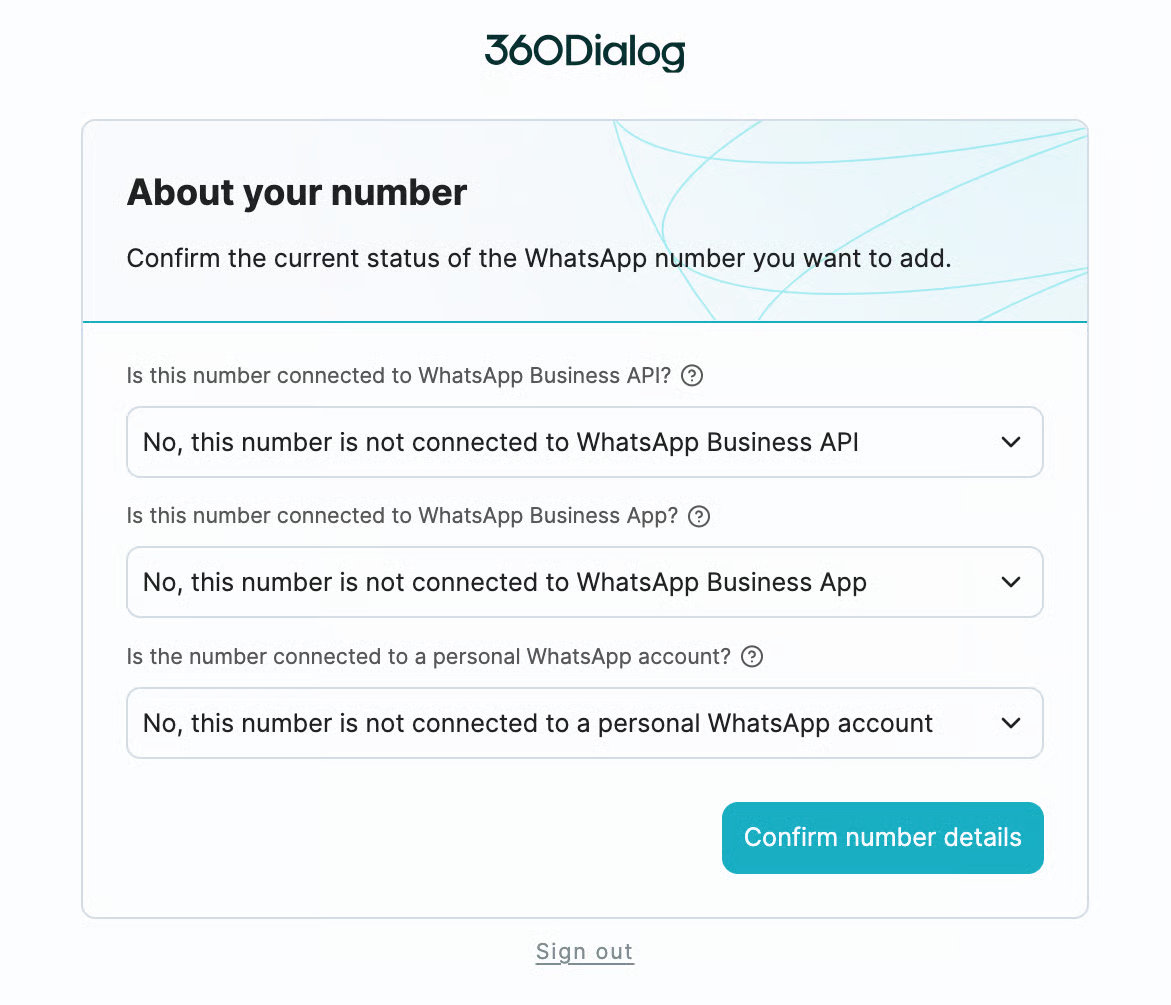This screenshot has height=1005, width=1171.
Task: Select the "not connected to a personal WhatsApp account" text
Action: [x=538, y=723]
